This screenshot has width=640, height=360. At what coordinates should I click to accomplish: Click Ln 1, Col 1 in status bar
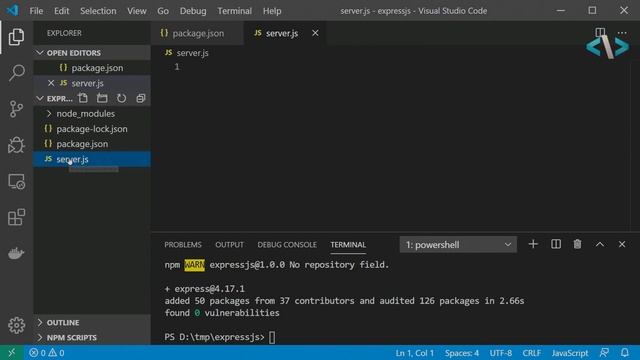coord(415,353)
